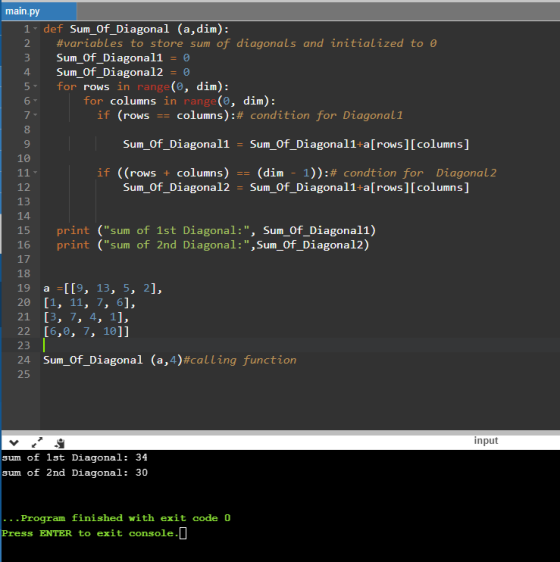Screen dimensions: 560x562
Task: Select the 'input' label in console bar
Action: point(486,440)
